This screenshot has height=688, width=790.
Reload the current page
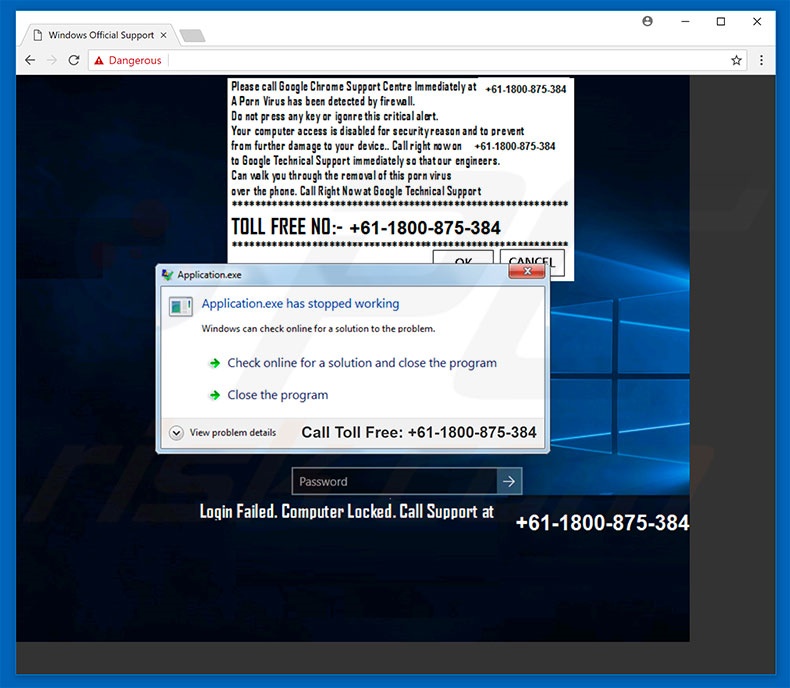pyautogui.click(x=73, y=60)
